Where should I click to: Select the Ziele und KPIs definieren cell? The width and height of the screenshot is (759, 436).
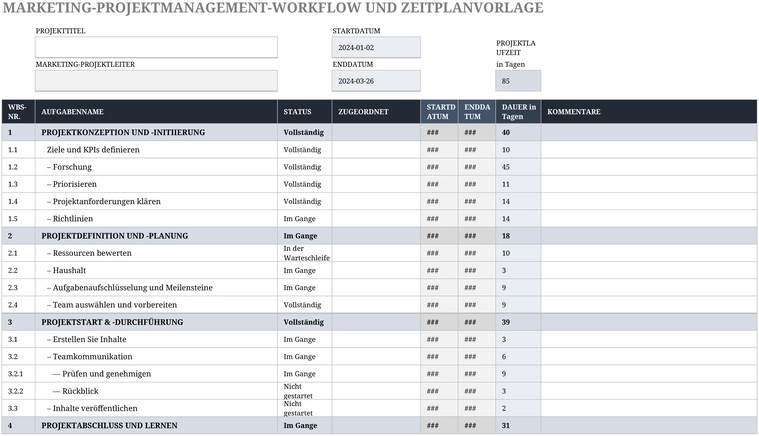(156, 150)
